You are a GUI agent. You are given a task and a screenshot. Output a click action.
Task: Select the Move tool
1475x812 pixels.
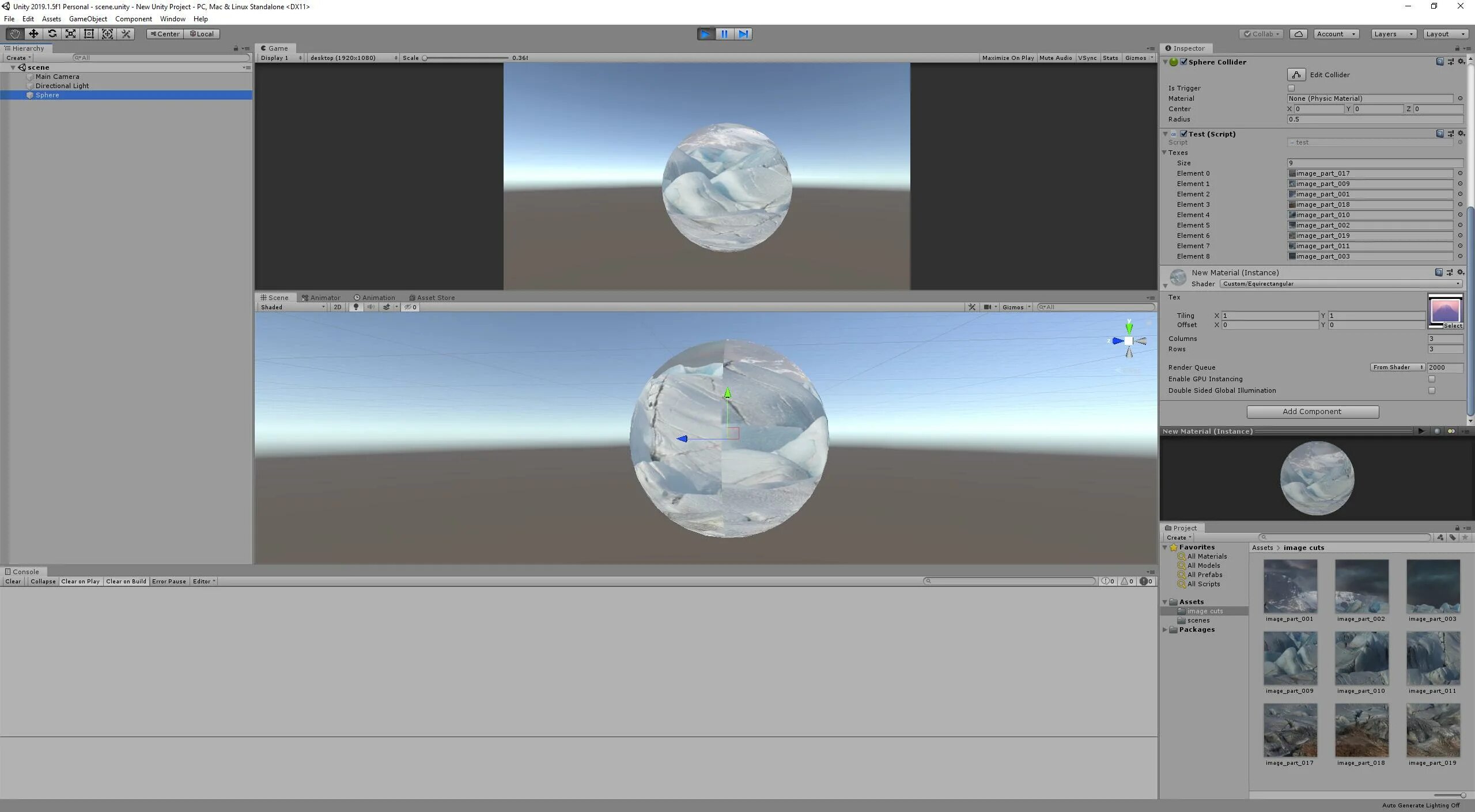pyautogui.click(x=33, y=34)
